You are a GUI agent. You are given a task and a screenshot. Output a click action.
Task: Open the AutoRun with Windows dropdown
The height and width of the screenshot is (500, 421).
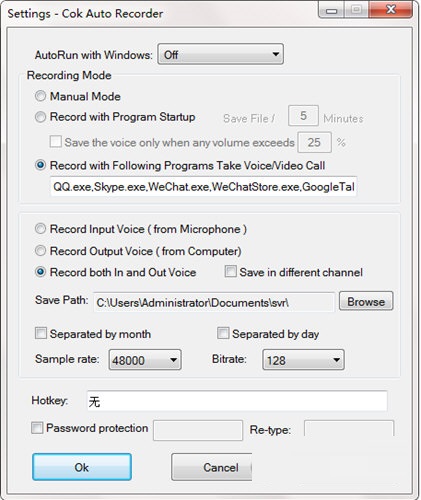[221, 54]
